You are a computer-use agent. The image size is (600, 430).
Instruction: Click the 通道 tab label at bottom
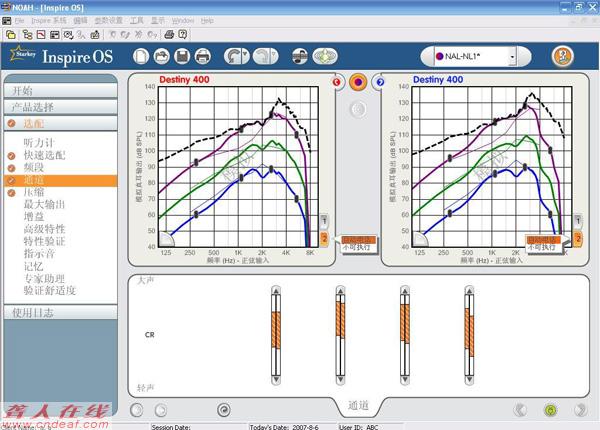(358, 405)
